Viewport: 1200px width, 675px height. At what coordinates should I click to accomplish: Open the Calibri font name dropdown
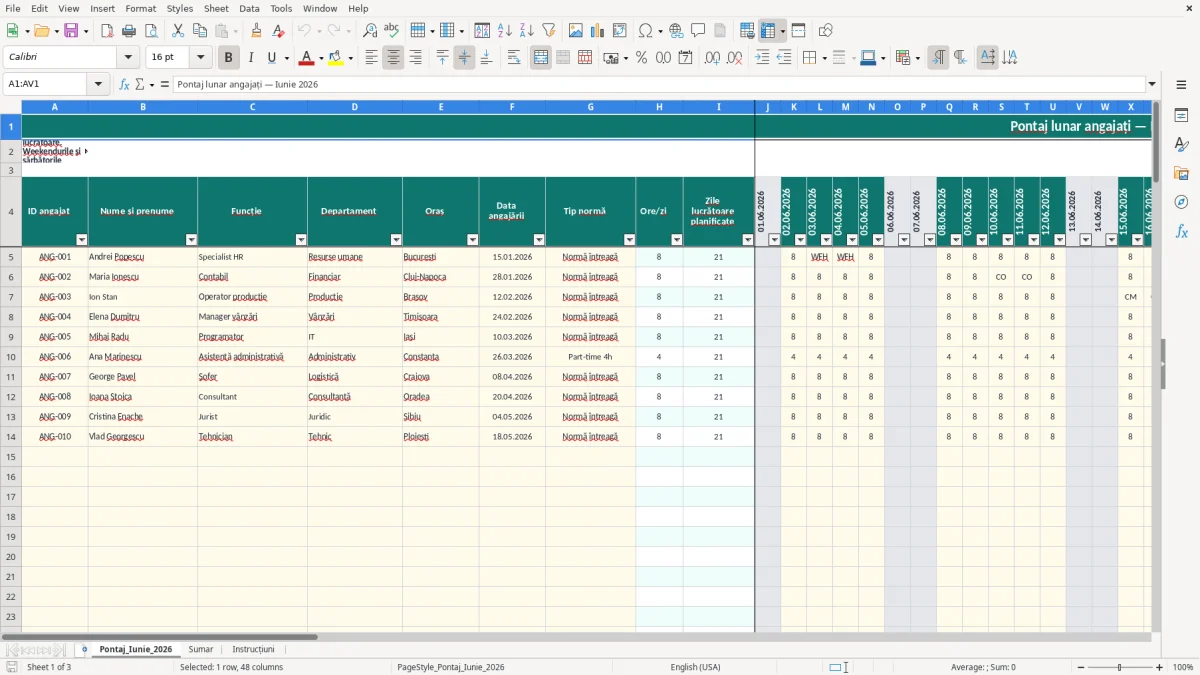[128, 58]
